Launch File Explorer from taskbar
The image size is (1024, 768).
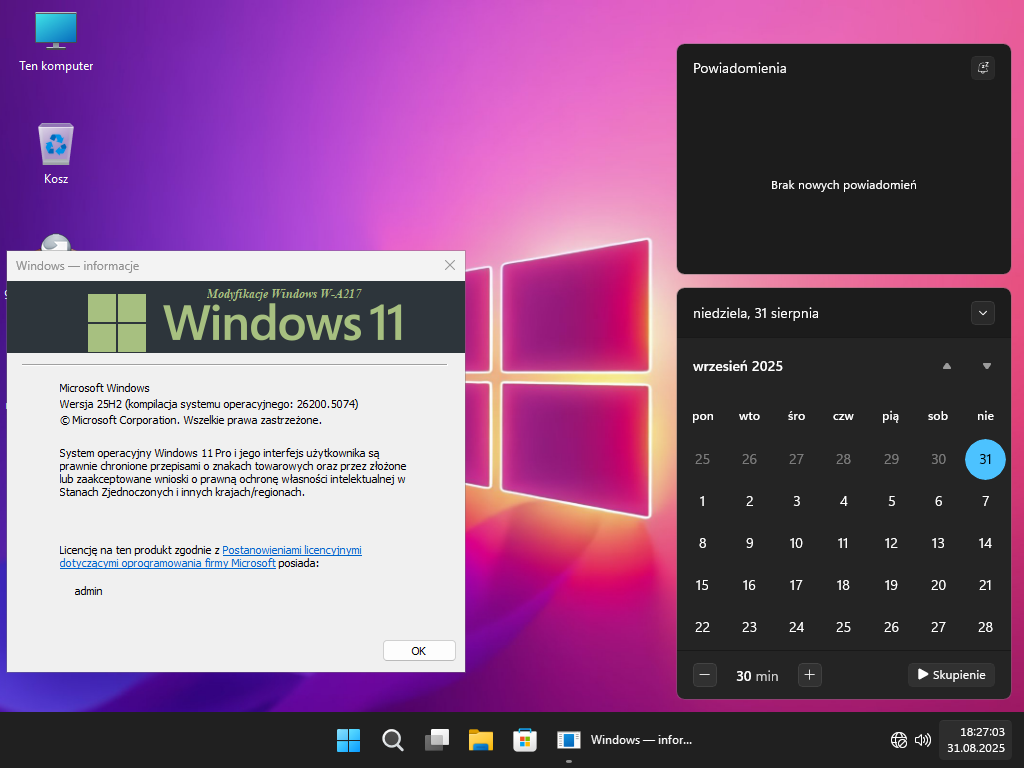point(481,740)
